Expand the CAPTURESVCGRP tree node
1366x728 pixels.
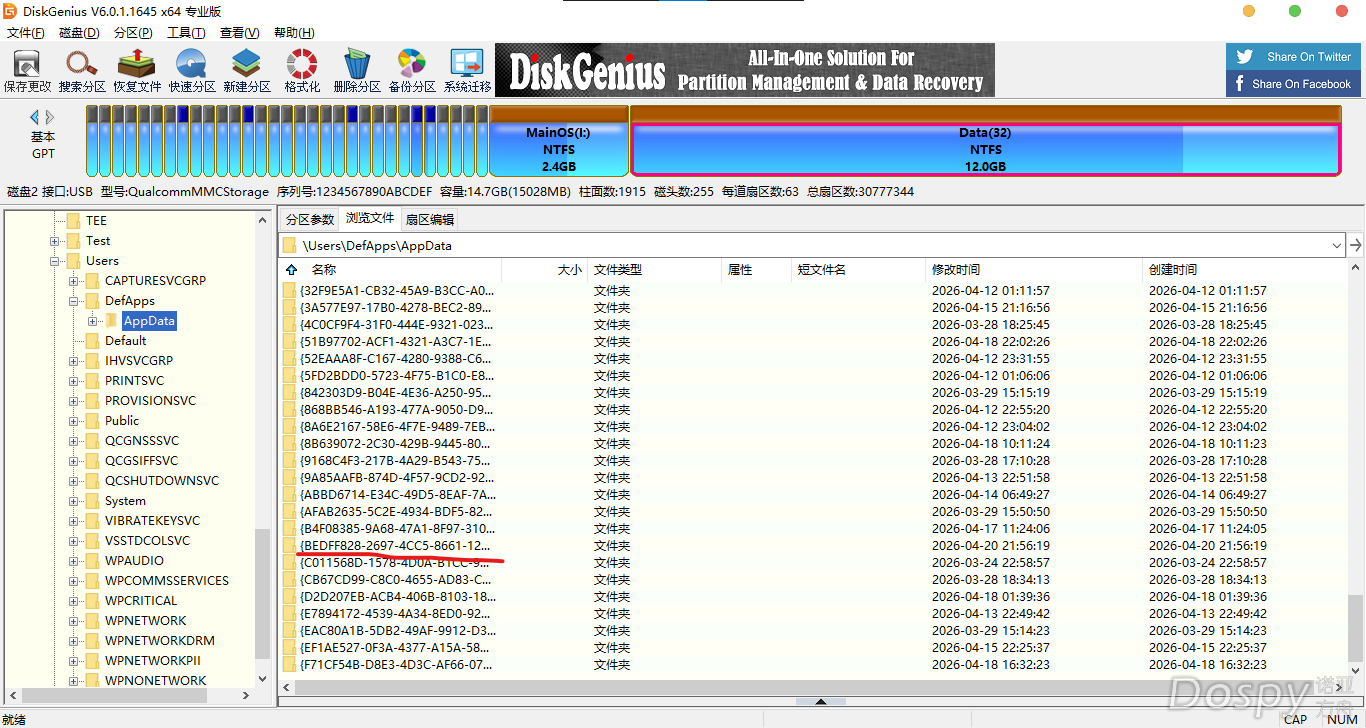coord(74,281)
